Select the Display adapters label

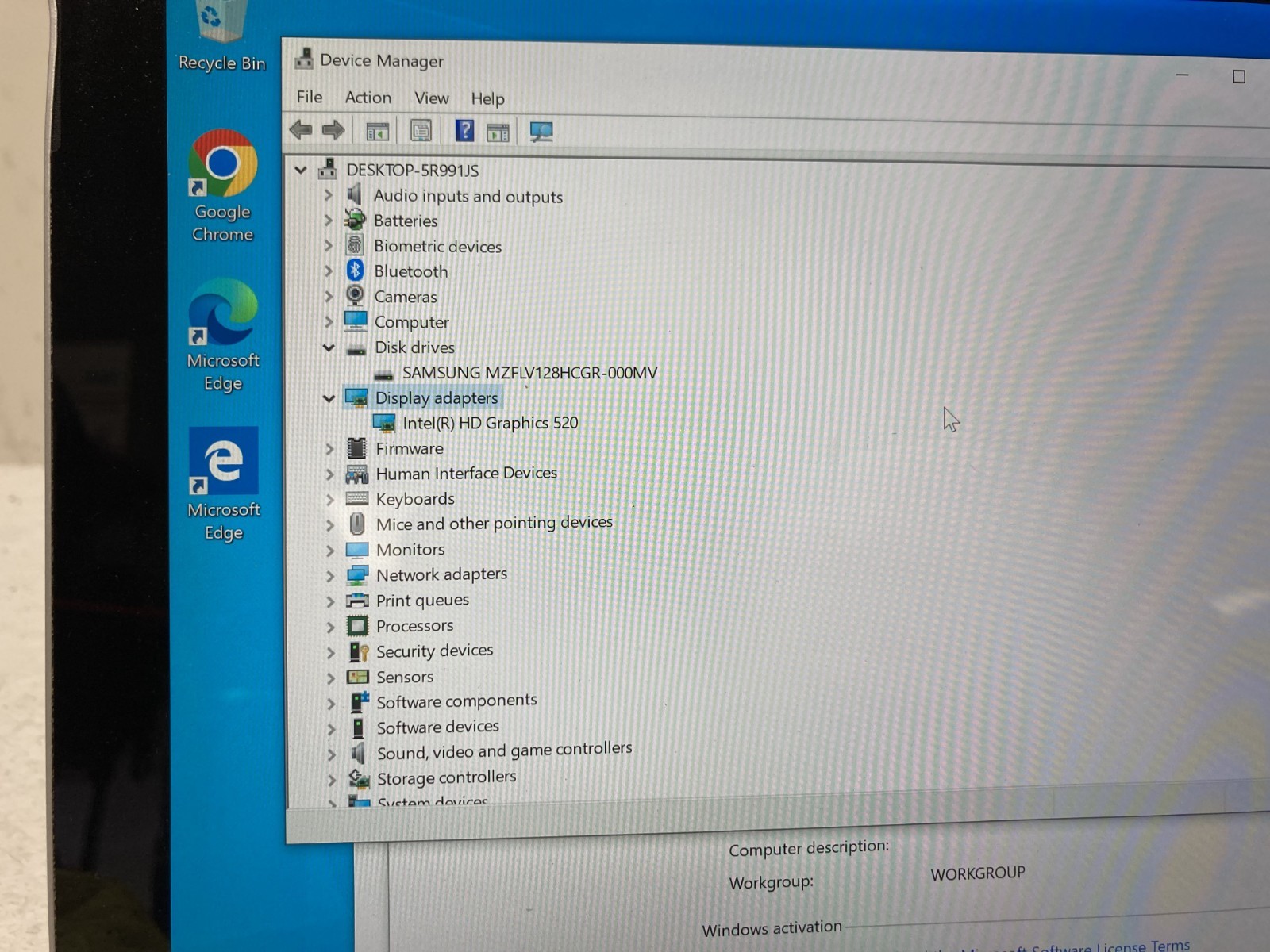(437, 397)
